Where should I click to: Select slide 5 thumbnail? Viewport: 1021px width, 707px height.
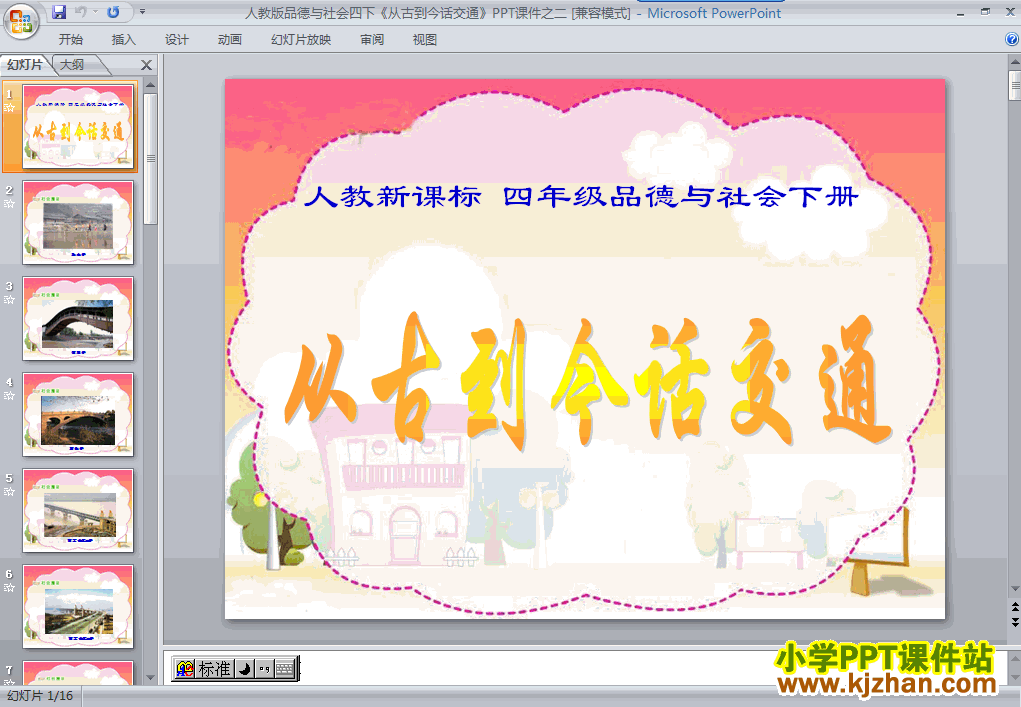click(x=78, y=510)
